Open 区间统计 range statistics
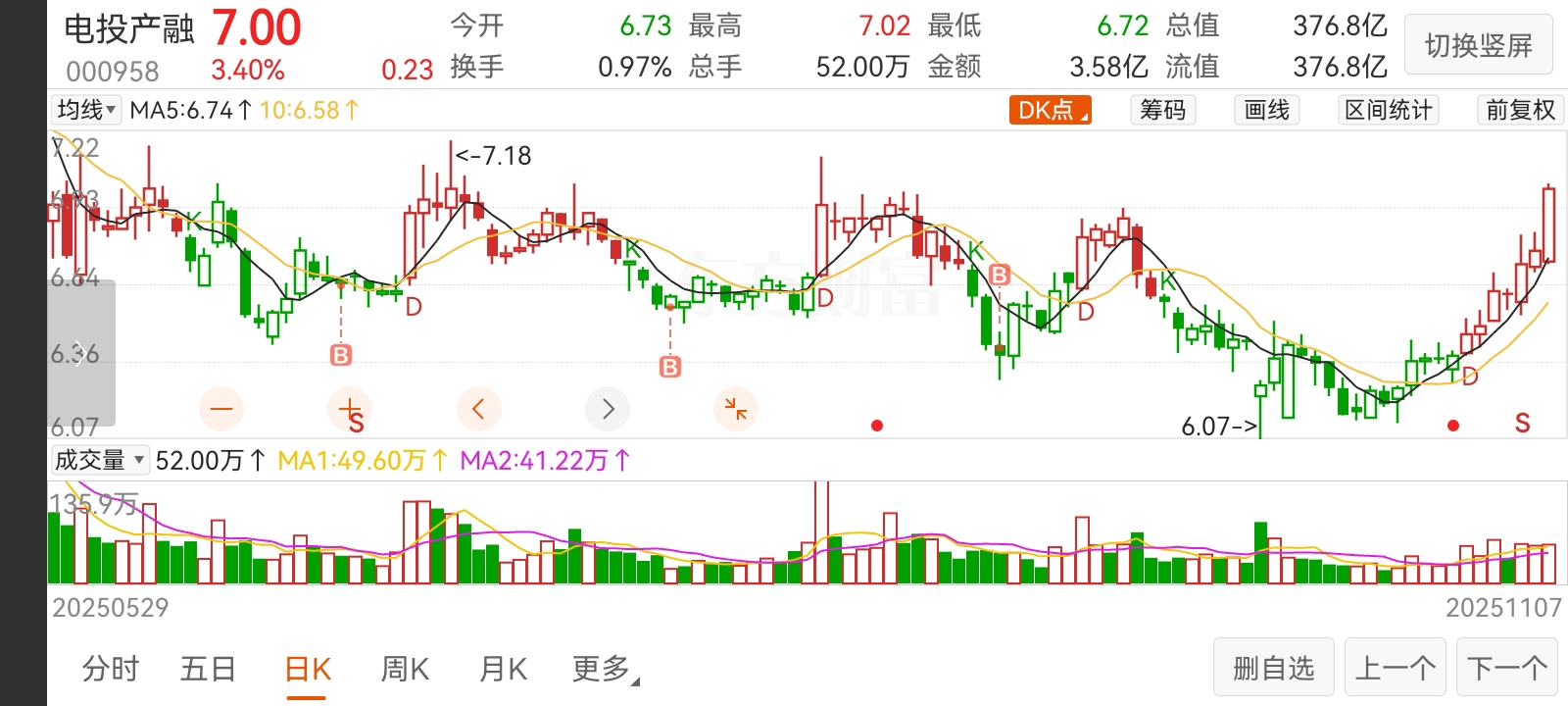 (1389, 110)
